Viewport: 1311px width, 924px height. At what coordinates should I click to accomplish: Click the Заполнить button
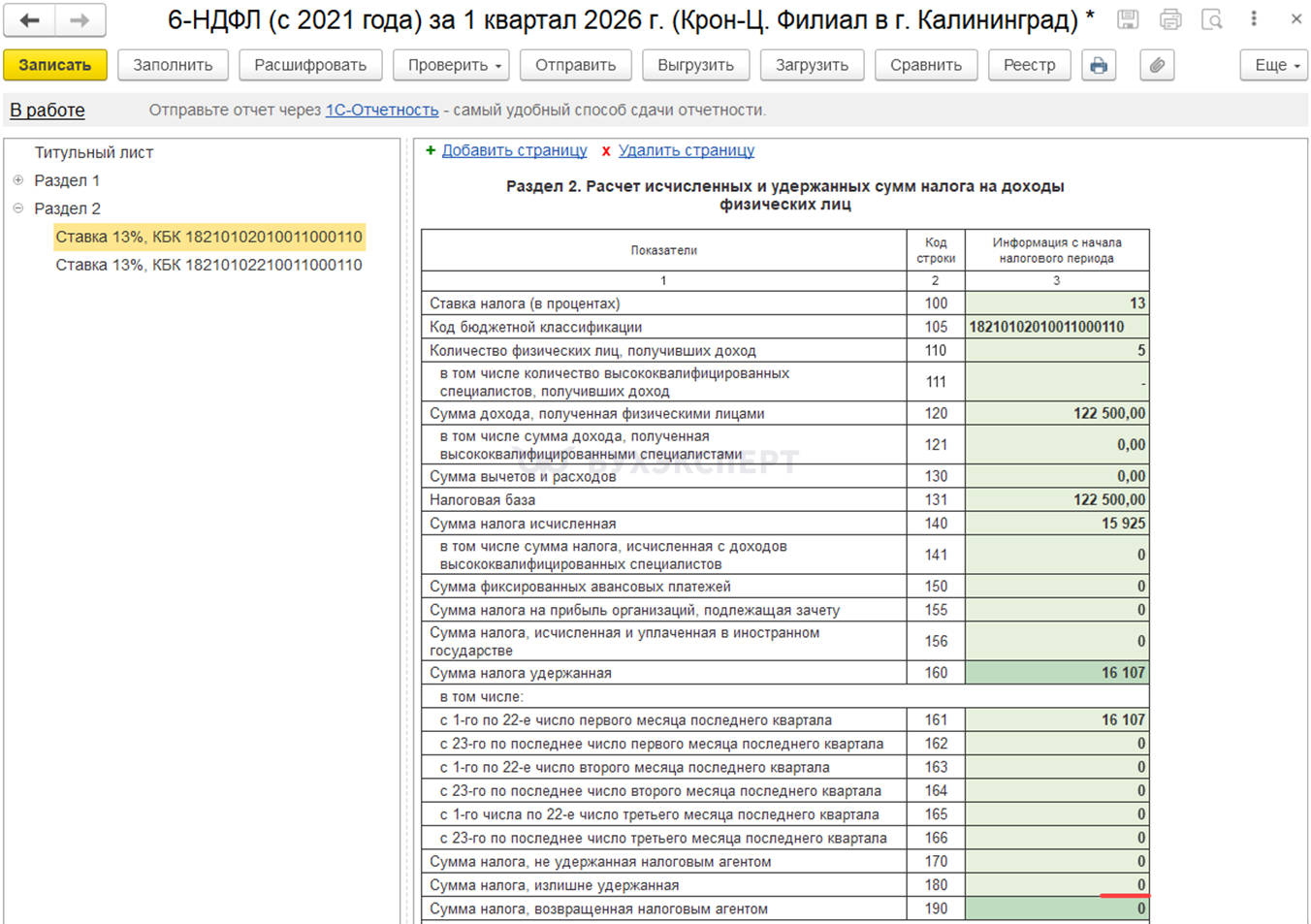pos(173,65)
